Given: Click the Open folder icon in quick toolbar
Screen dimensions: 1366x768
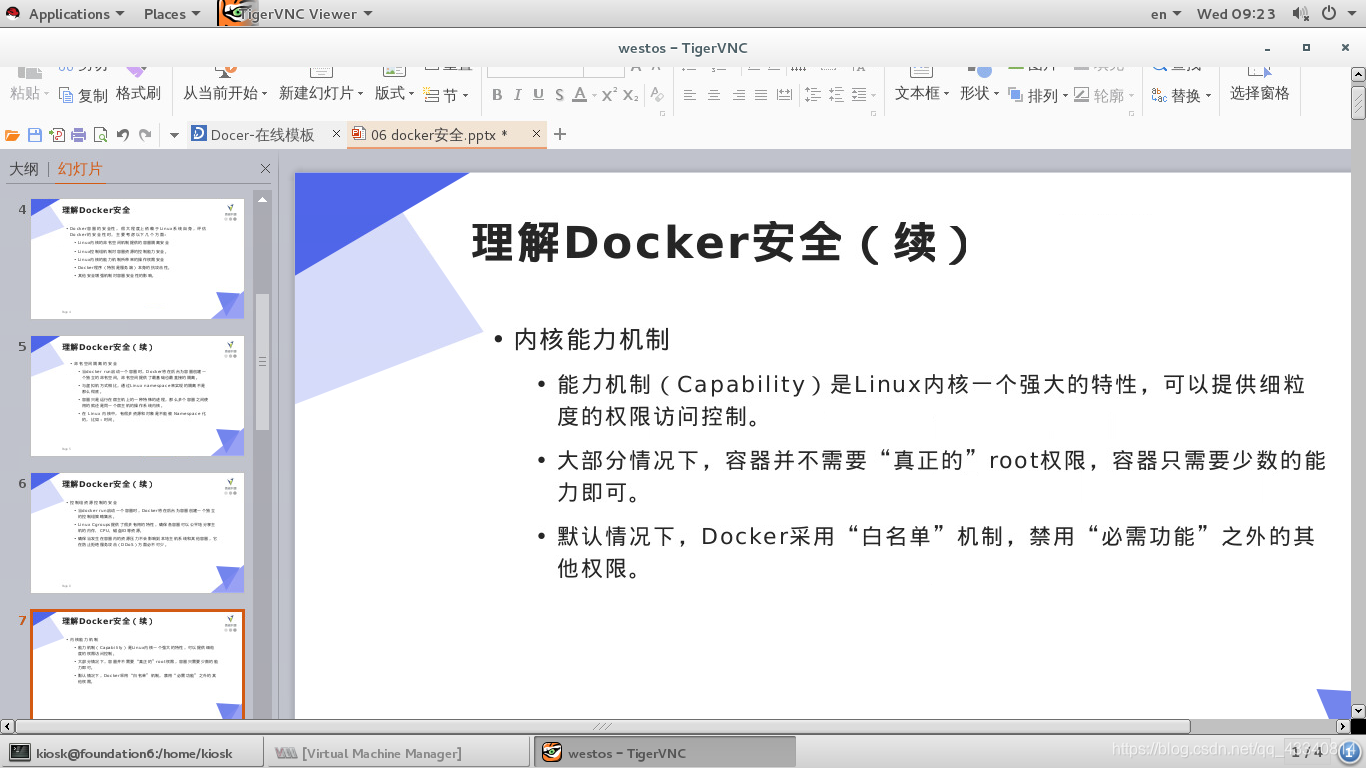Looking at the screenshot, I should (12, 134).
